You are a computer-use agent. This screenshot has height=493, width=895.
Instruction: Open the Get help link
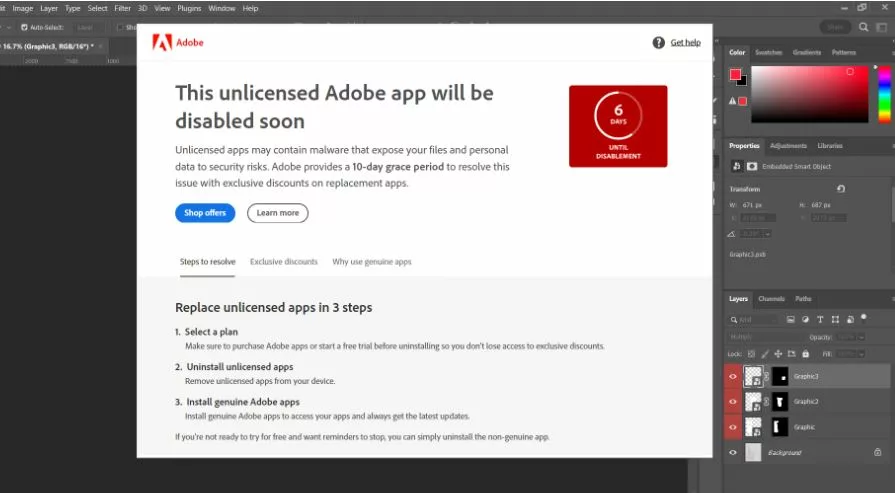pos(686,43)
